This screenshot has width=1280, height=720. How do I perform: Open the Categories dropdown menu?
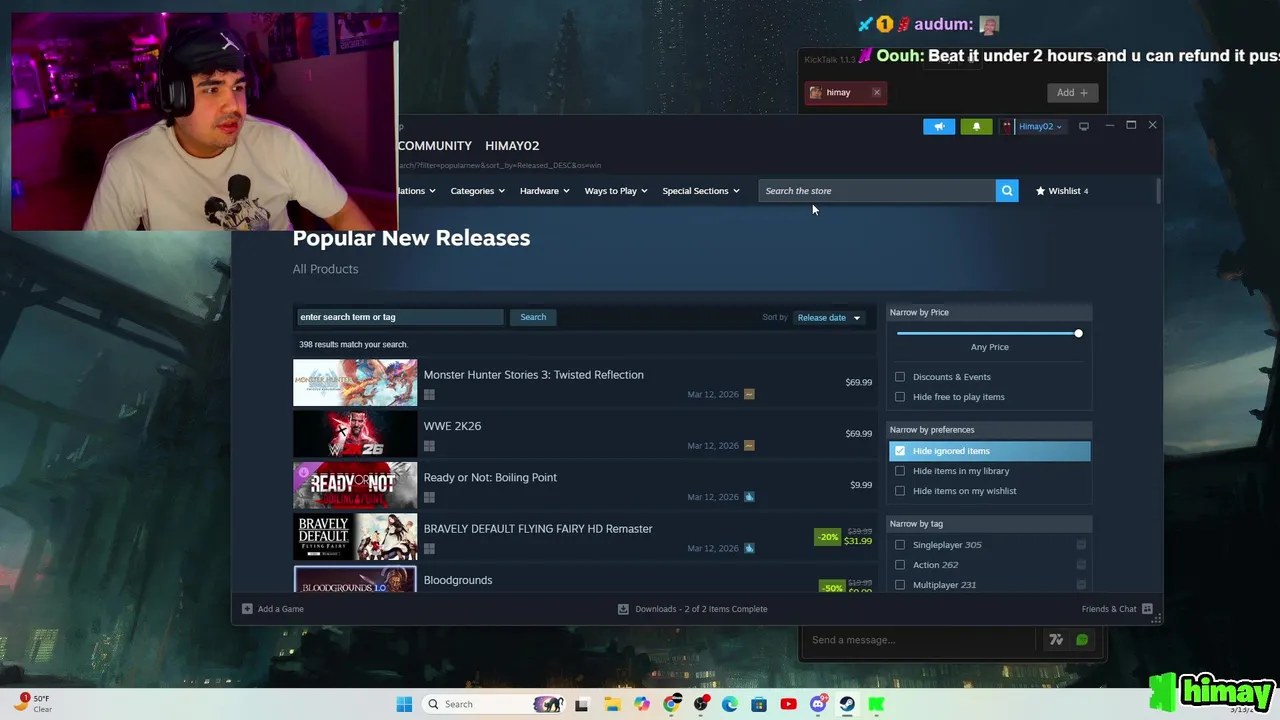tap(477, 191)
